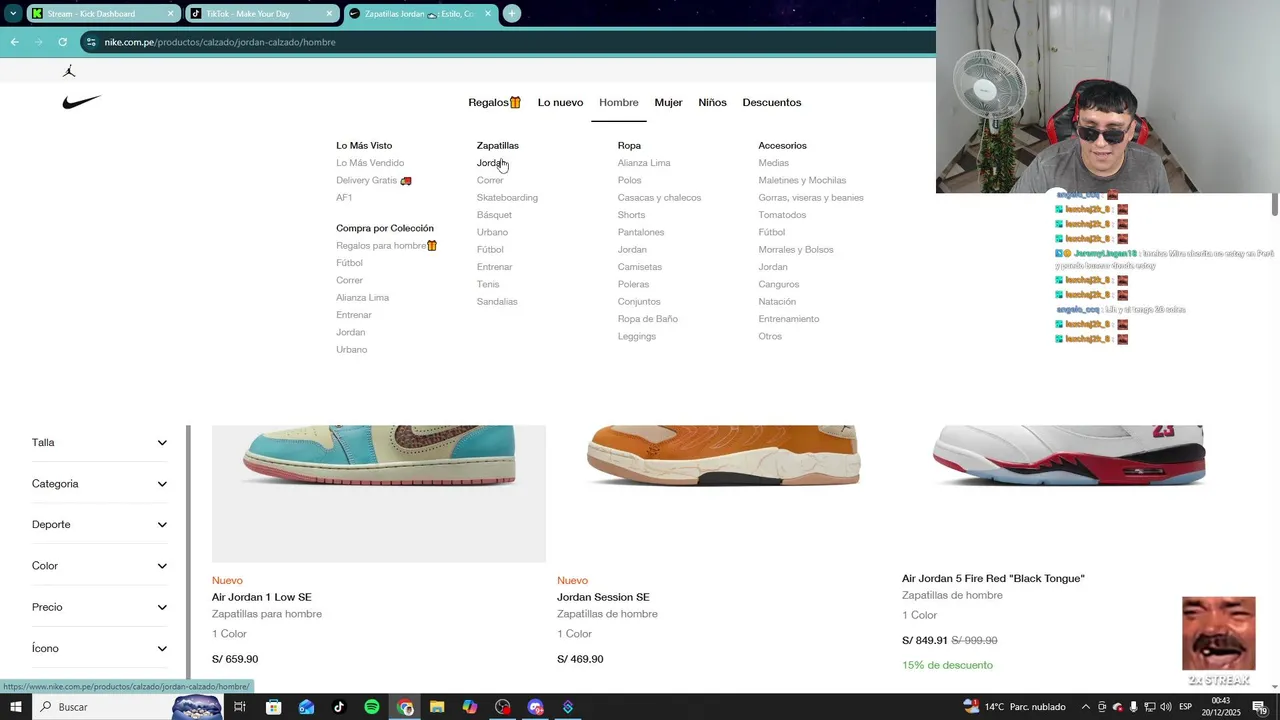Switch to the Stream - Kick Dashboard tab
Screen dimensions: 1280x720
click(102, 14)
